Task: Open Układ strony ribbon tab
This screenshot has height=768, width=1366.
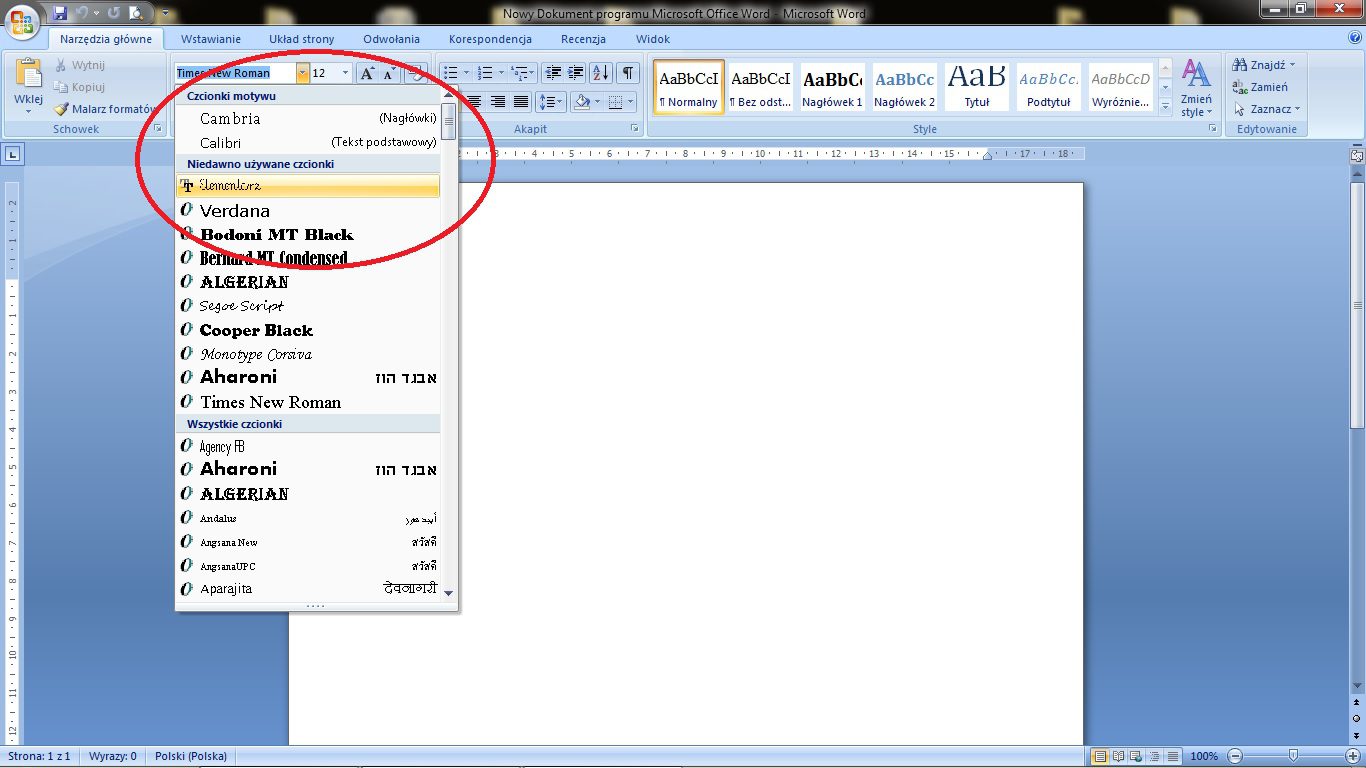Action: pos(302,39)
